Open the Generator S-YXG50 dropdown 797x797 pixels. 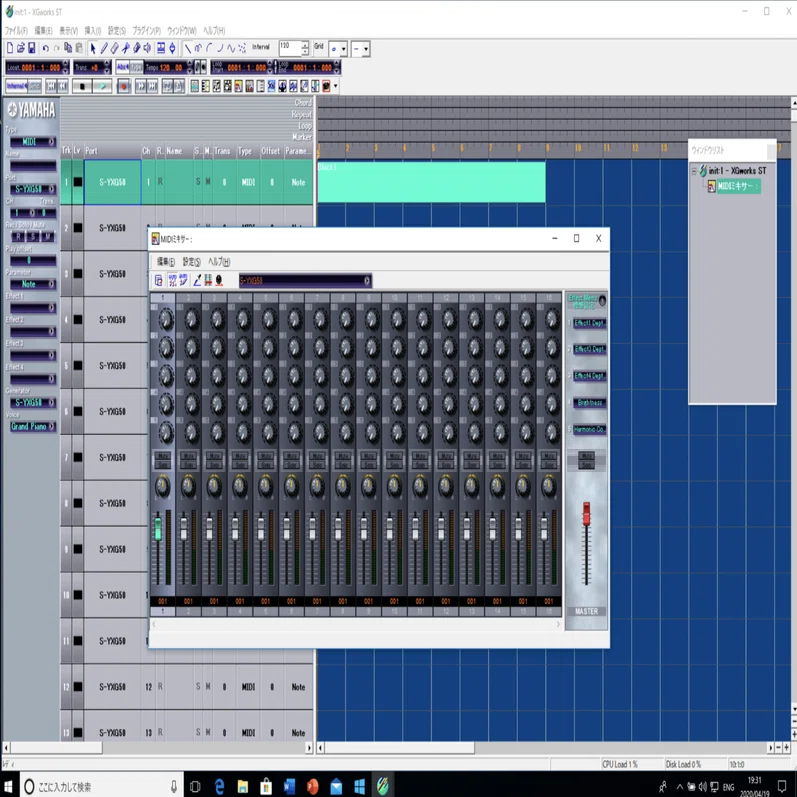coord(33,403)
